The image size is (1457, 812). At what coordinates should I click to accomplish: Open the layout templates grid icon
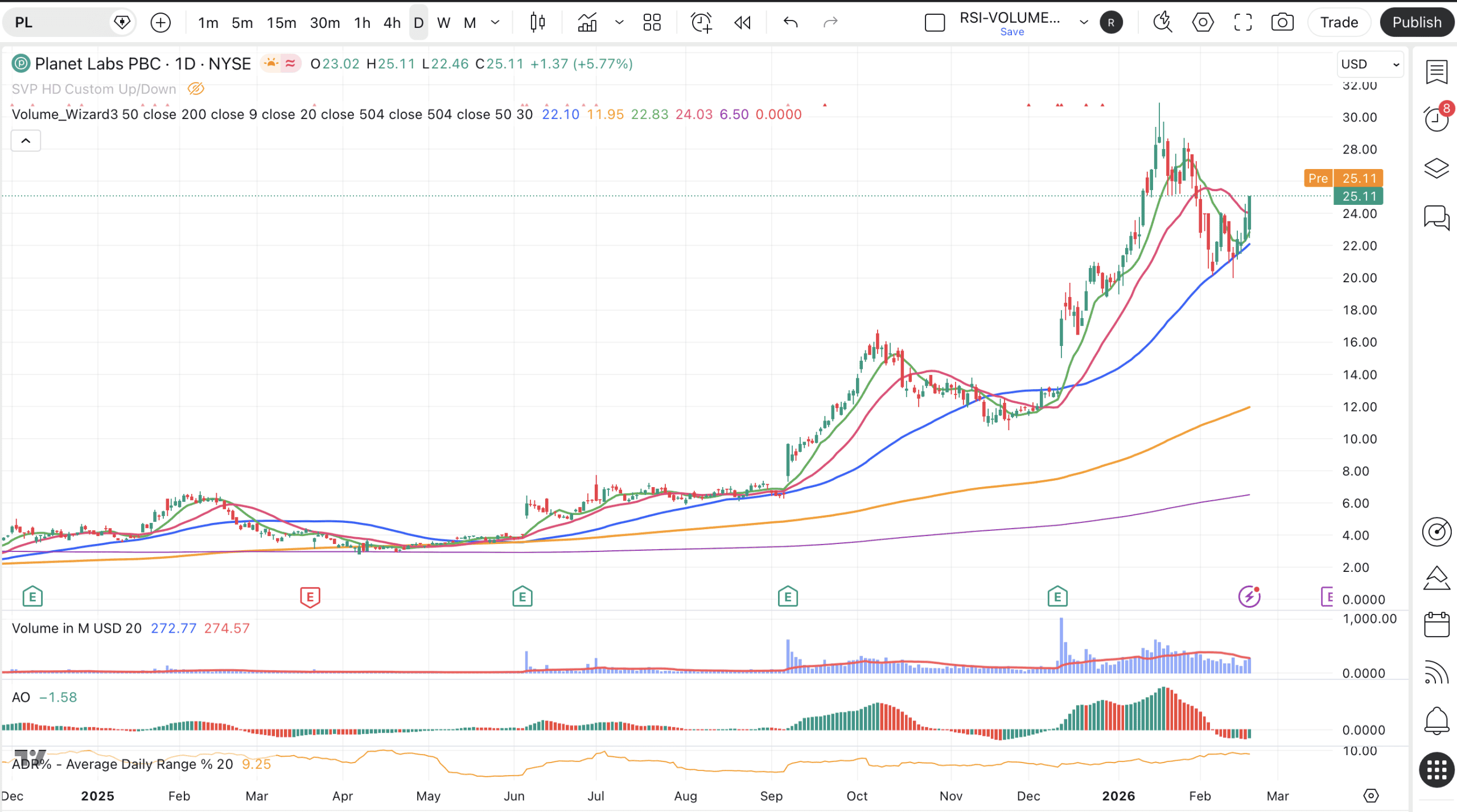[x=652, y=23]
